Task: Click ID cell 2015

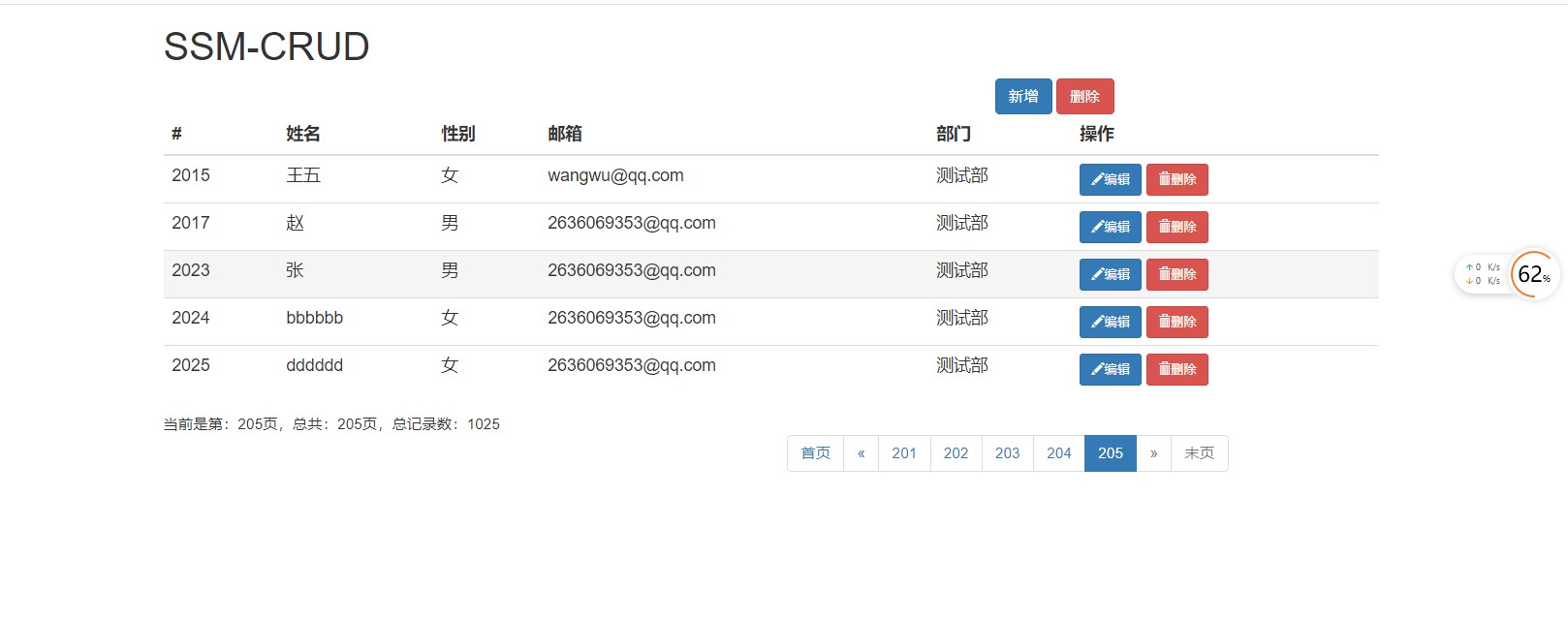Action: coord(191,175)
